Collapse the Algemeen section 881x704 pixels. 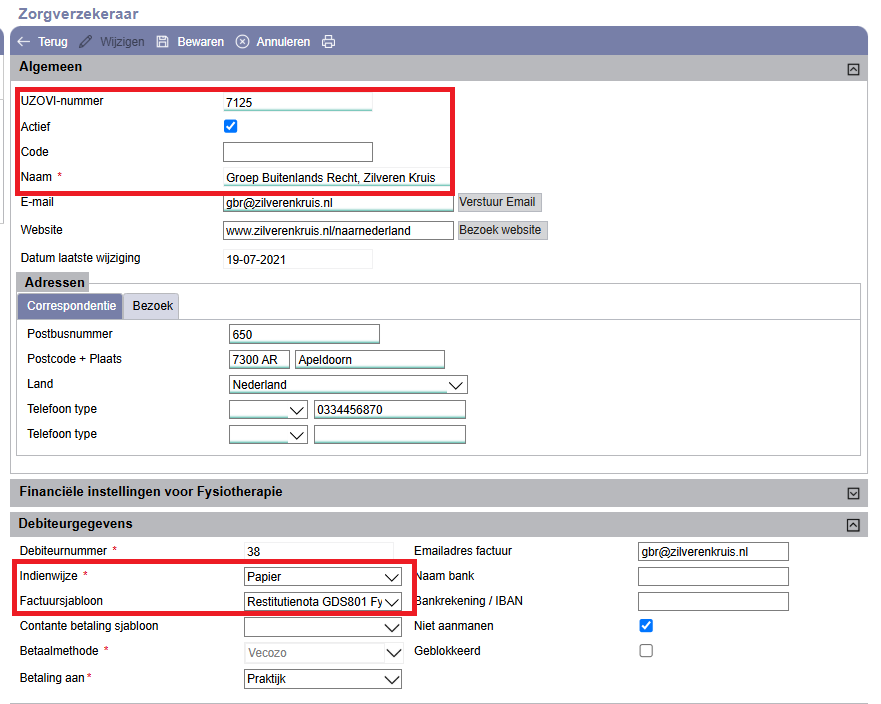(853, 69)
